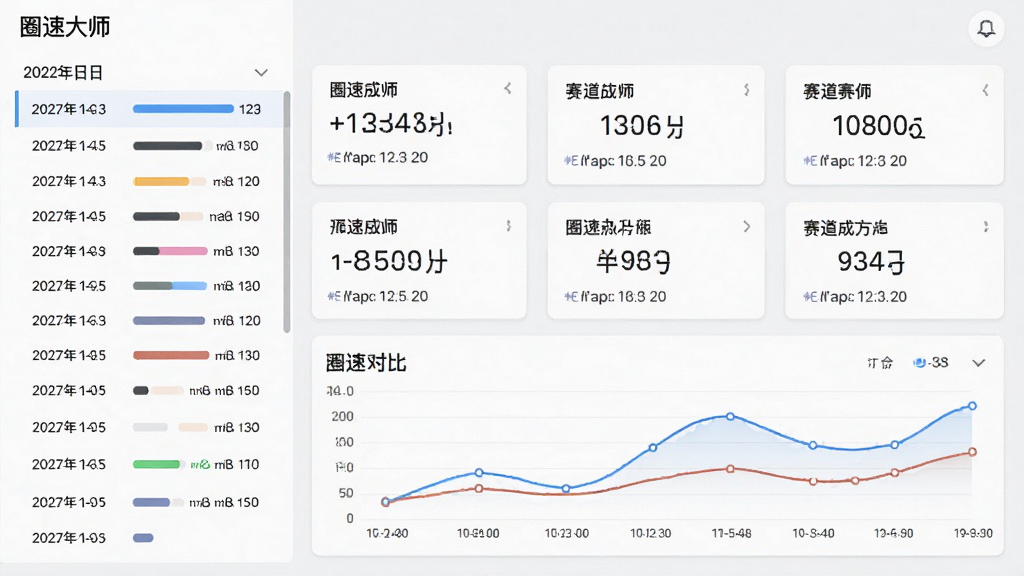Select the list row valued 110

tap(149, 464)
